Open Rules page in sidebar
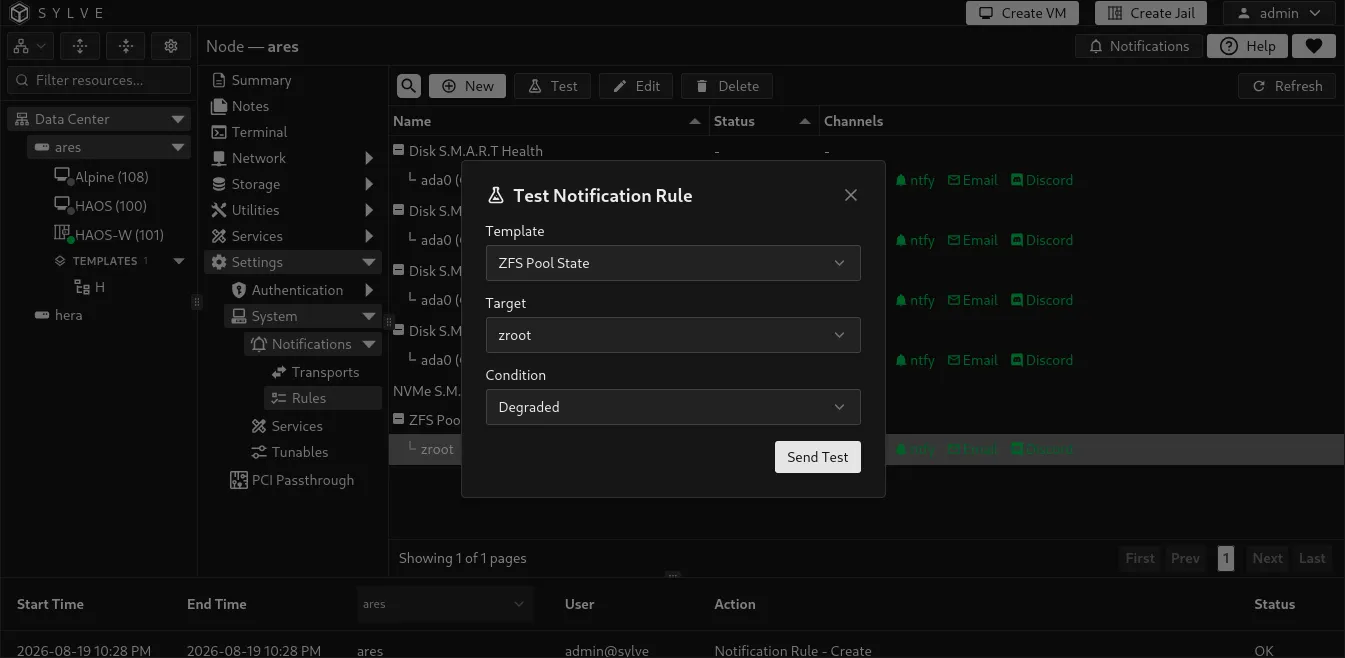Image resolution: width=1345 pixels, height=658 pixels. point(323,398)
